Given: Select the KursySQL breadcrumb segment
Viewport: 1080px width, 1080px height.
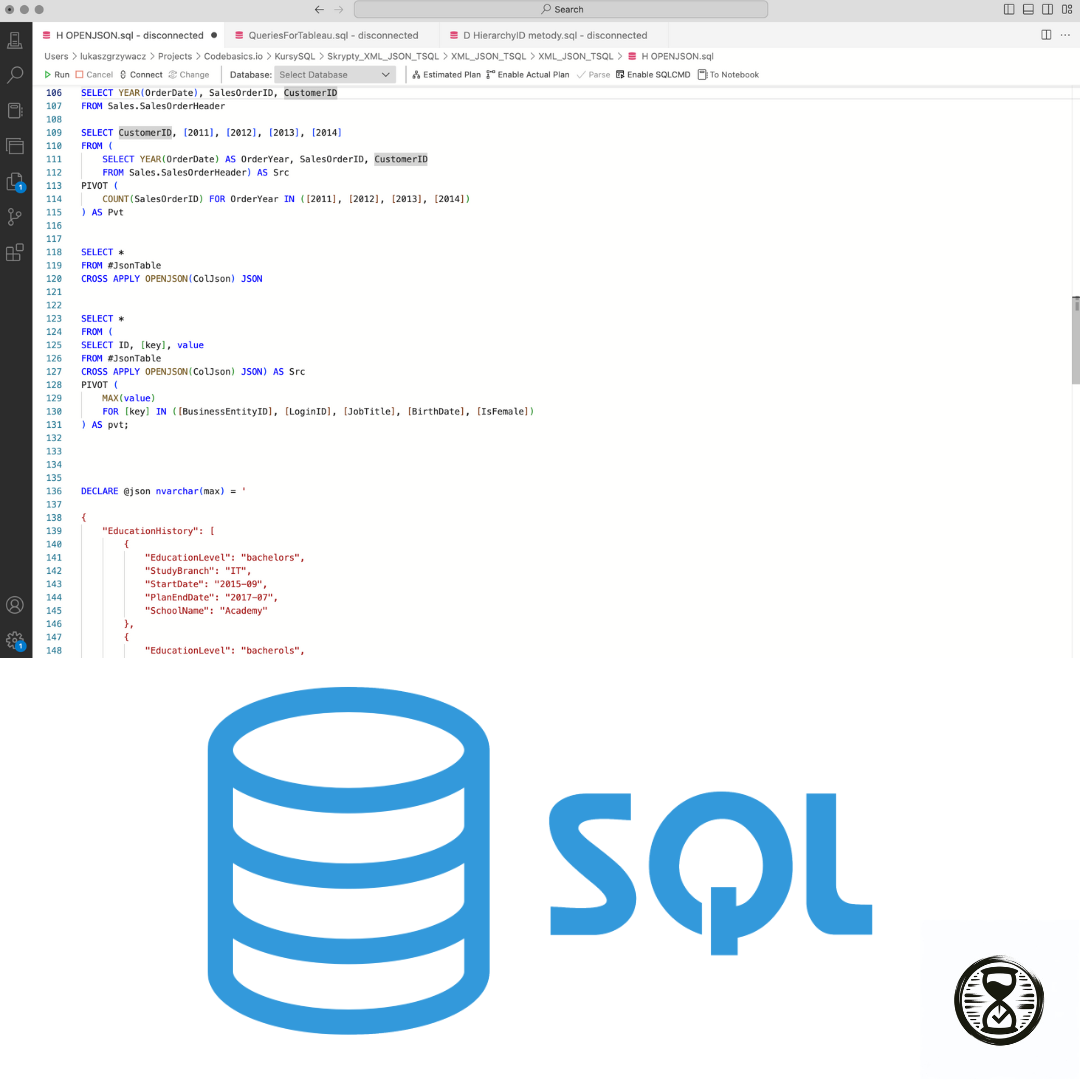Looking at the screenshot, I should [295, 56].
